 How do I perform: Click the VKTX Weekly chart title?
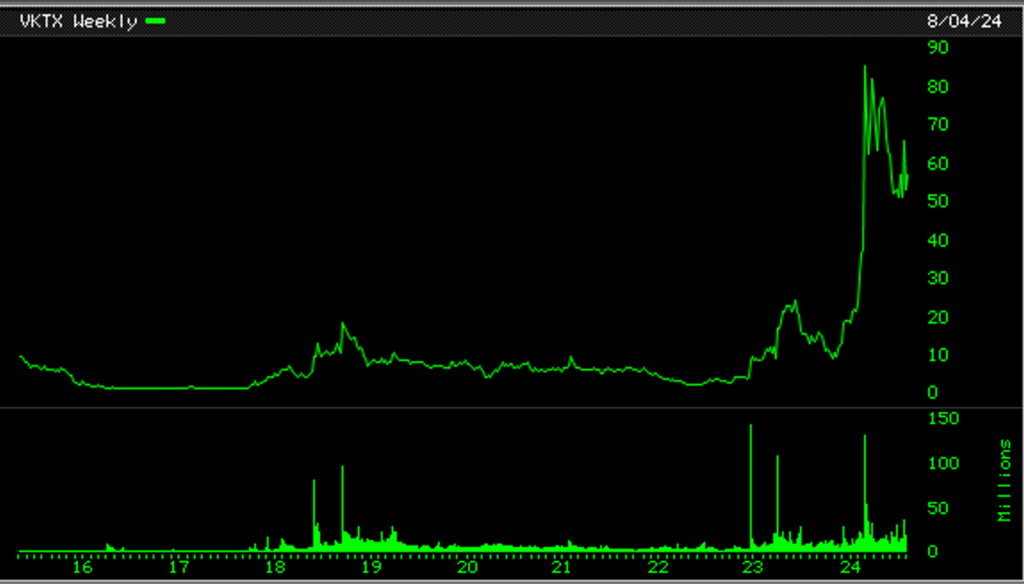(x=78, y=21)
